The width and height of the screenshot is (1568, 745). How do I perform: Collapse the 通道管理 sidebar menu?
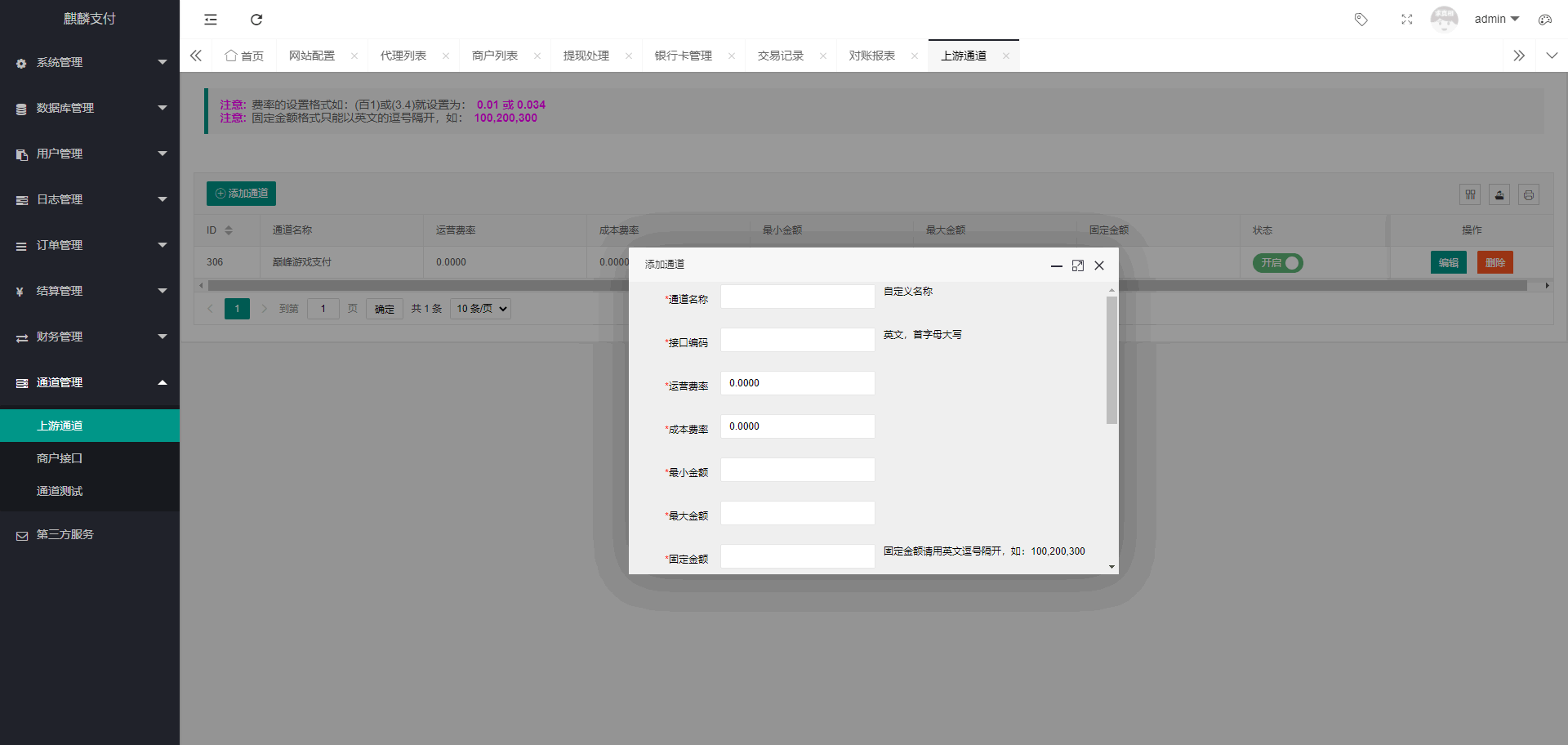click(90, 382)
